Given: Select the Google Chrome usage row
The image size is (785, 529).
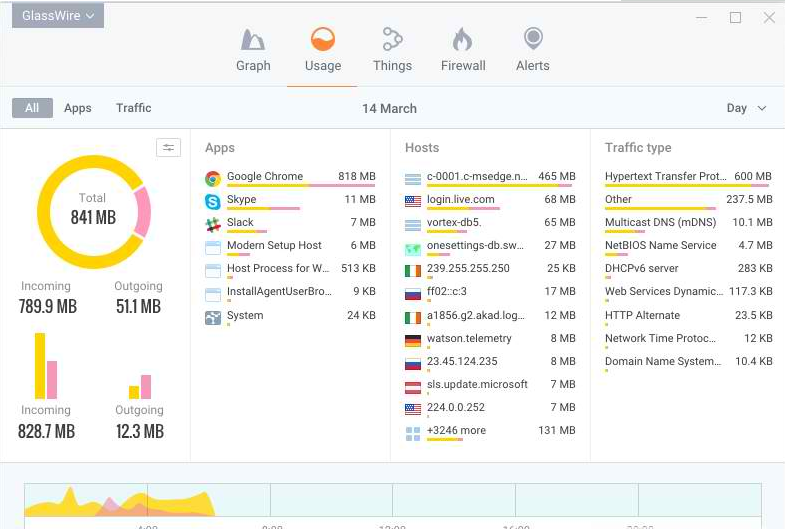Looking at the screenshot, I should [x=290, y=178].
